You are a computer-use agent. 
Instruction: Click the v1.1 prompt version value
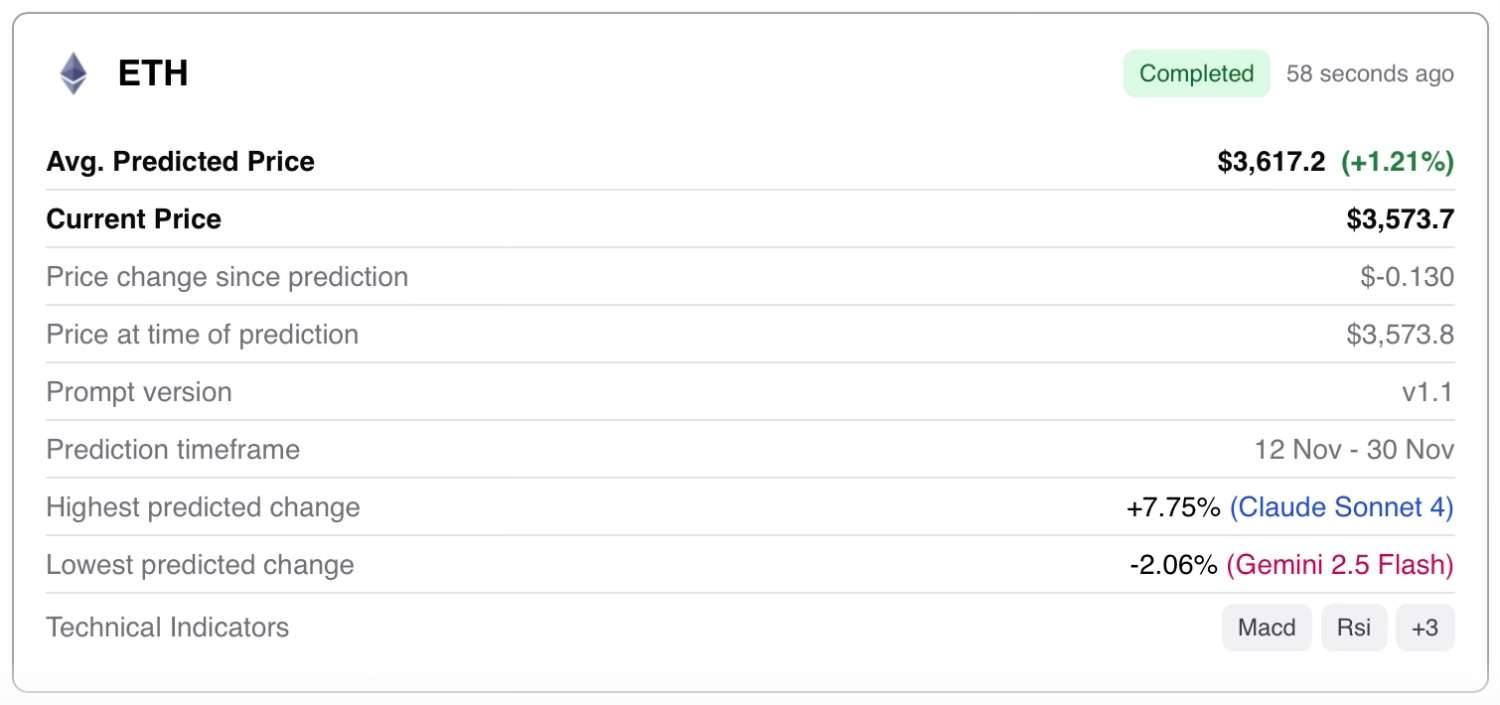(x=1427, y=393)
